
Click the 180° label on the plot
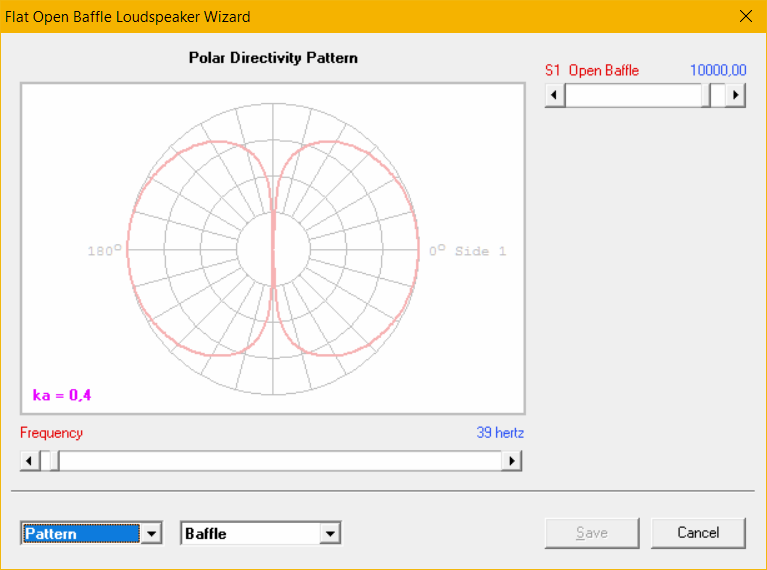click(x=104, y=251)
